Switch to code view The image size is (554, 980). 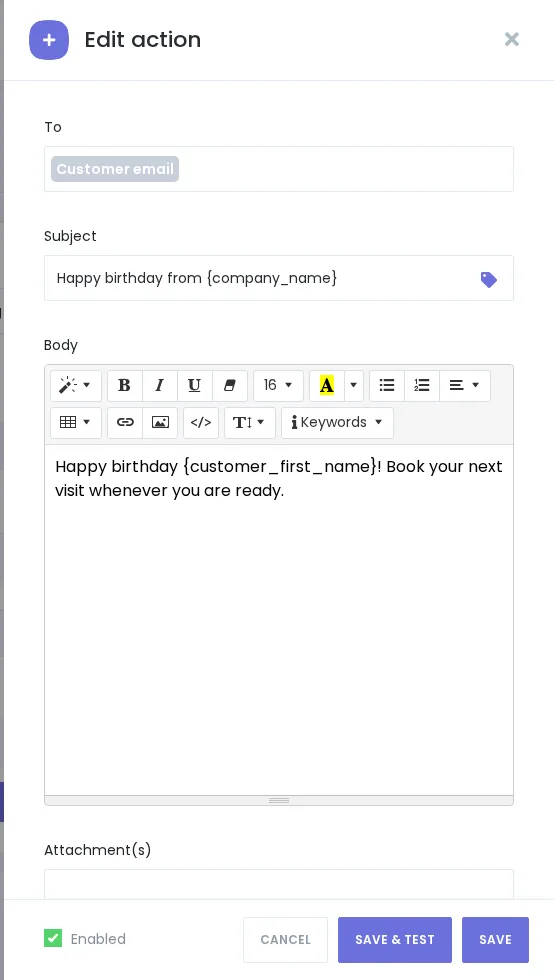coord(201,422)
